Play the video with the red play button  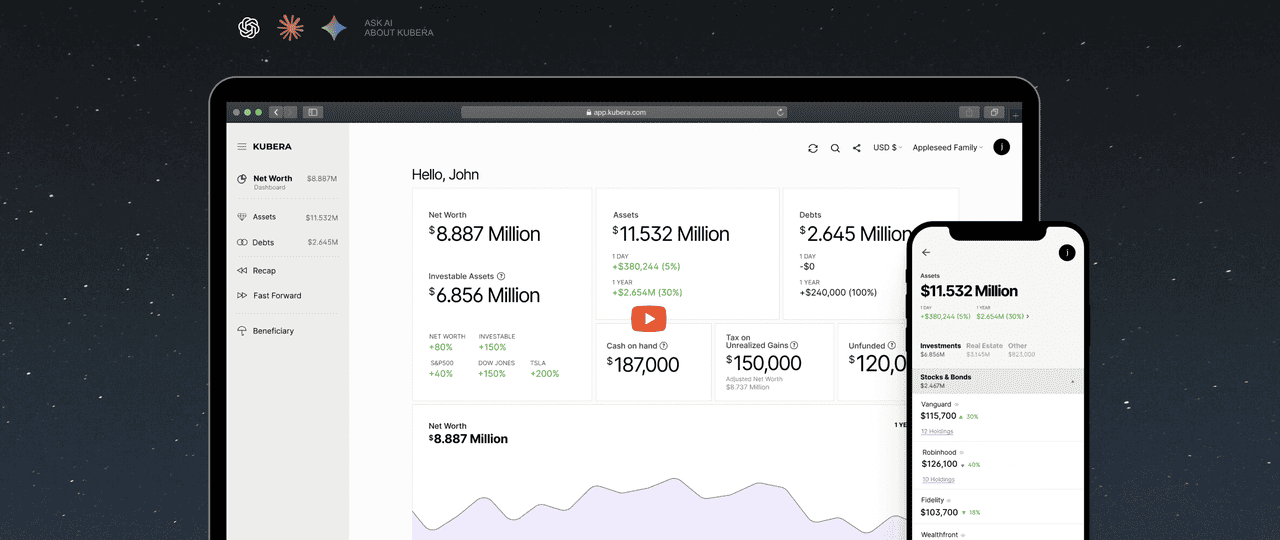point(648,319)
